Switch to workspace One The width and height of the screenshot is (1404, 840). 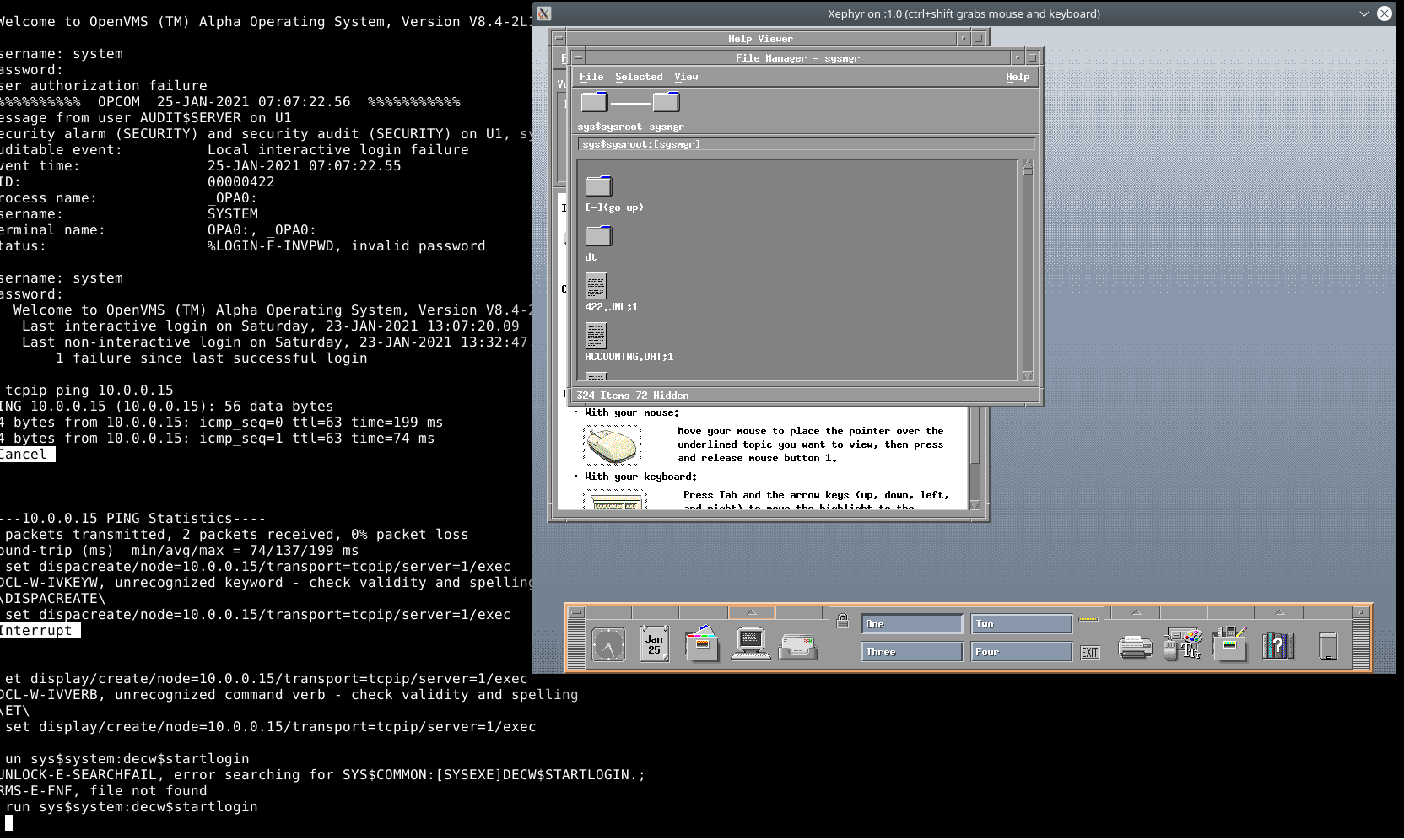(911, 624)
